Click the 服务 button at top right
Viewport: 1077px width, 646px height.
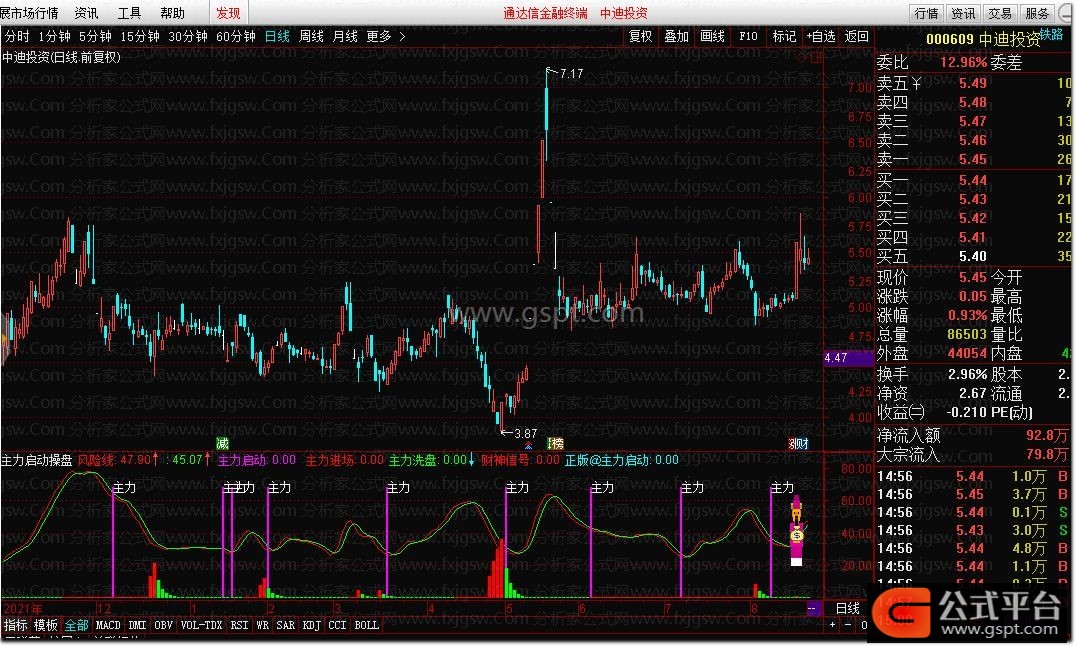[1037, 13]
